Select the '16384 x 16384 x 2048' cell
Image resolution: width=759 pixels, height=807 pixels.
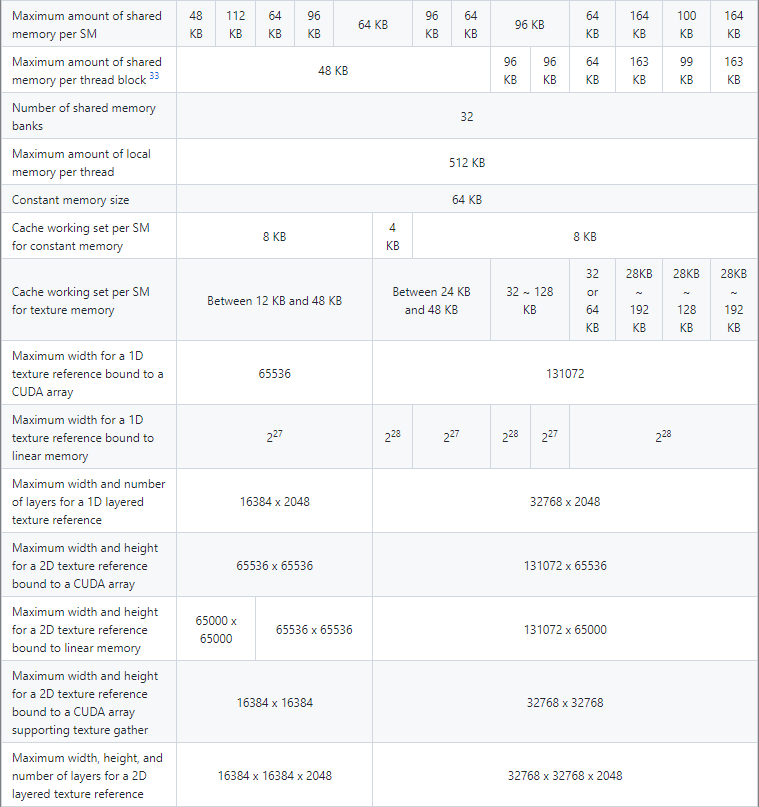(274, 775)
